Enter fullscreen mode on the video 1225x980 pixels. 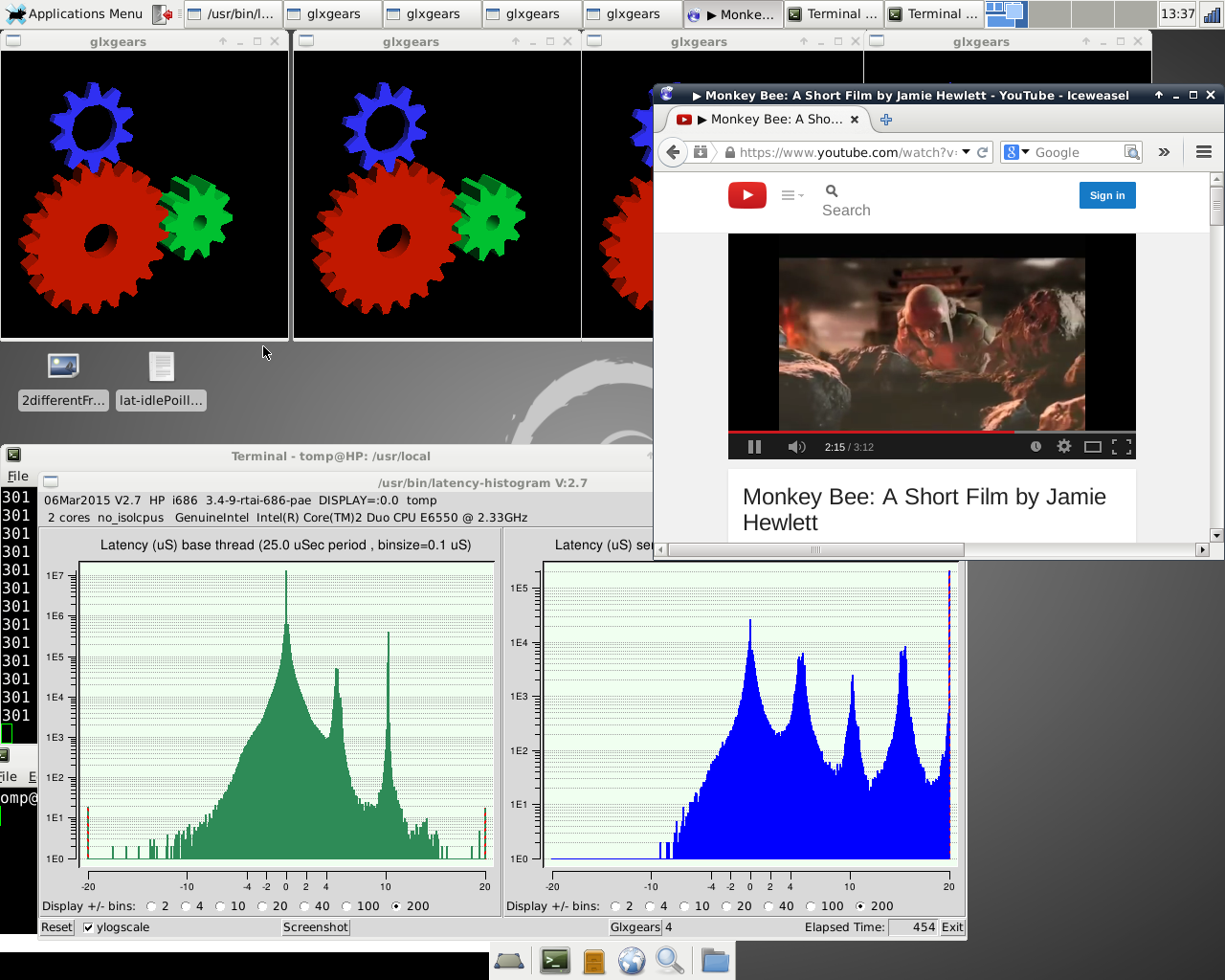(x=1122, y=447)
